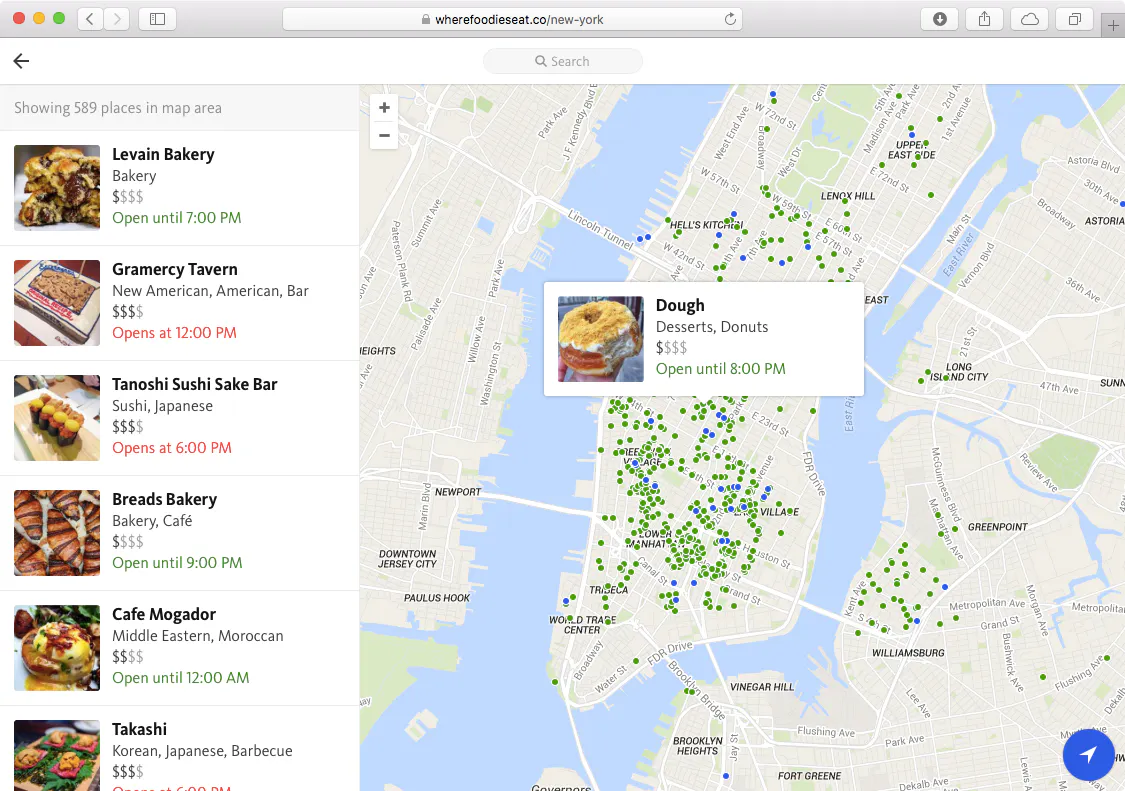The image size is (1125, 791).
Task: Click 'Bakery, Café' text
Action: tap(152, 521)
